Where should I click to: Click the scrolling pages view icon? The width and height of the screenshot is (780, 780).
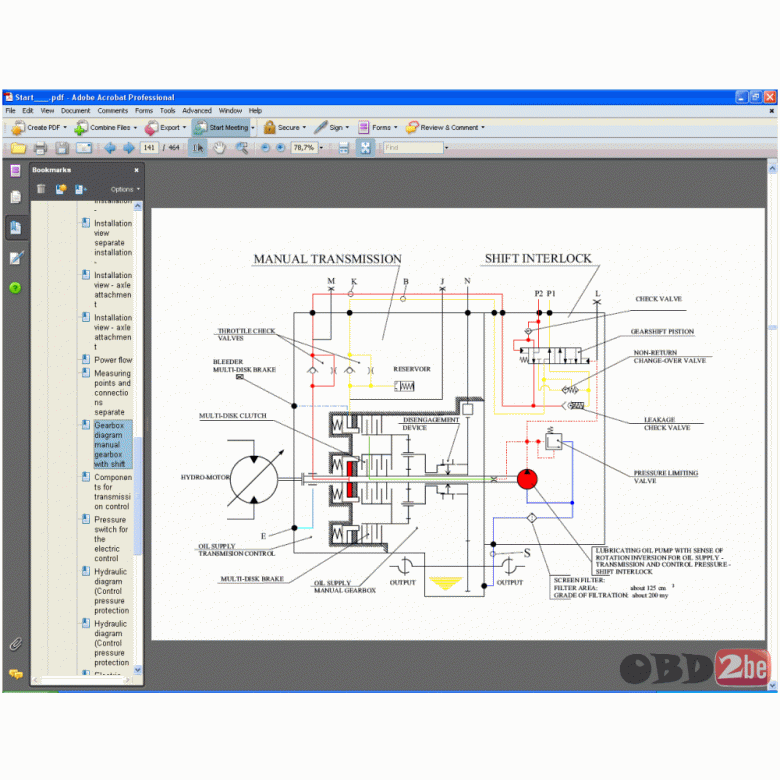[344, 148]
